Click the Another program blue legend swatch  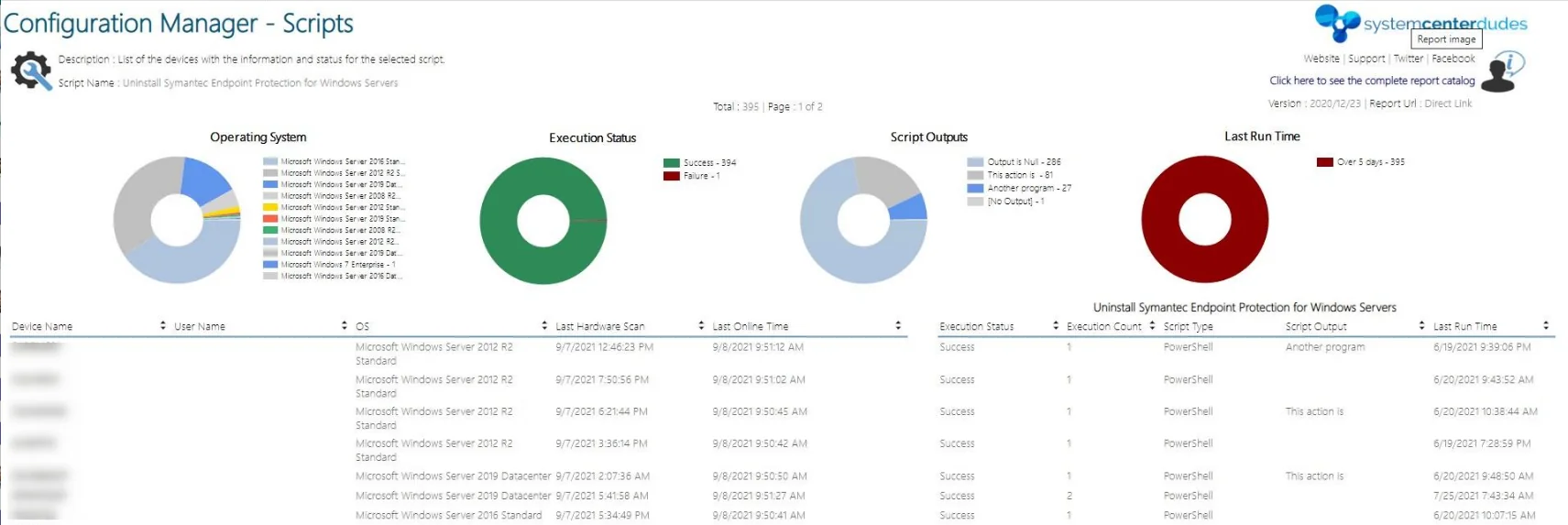975,188
